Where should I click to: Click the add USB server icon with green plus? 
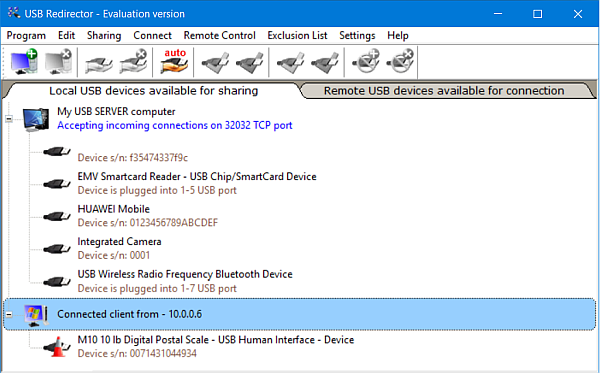24,62
